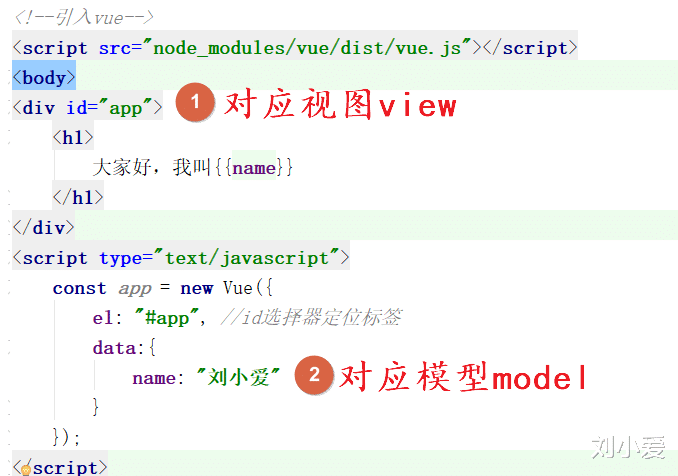Click the closing "});" line
678x476 pixels.
(66, 437)
